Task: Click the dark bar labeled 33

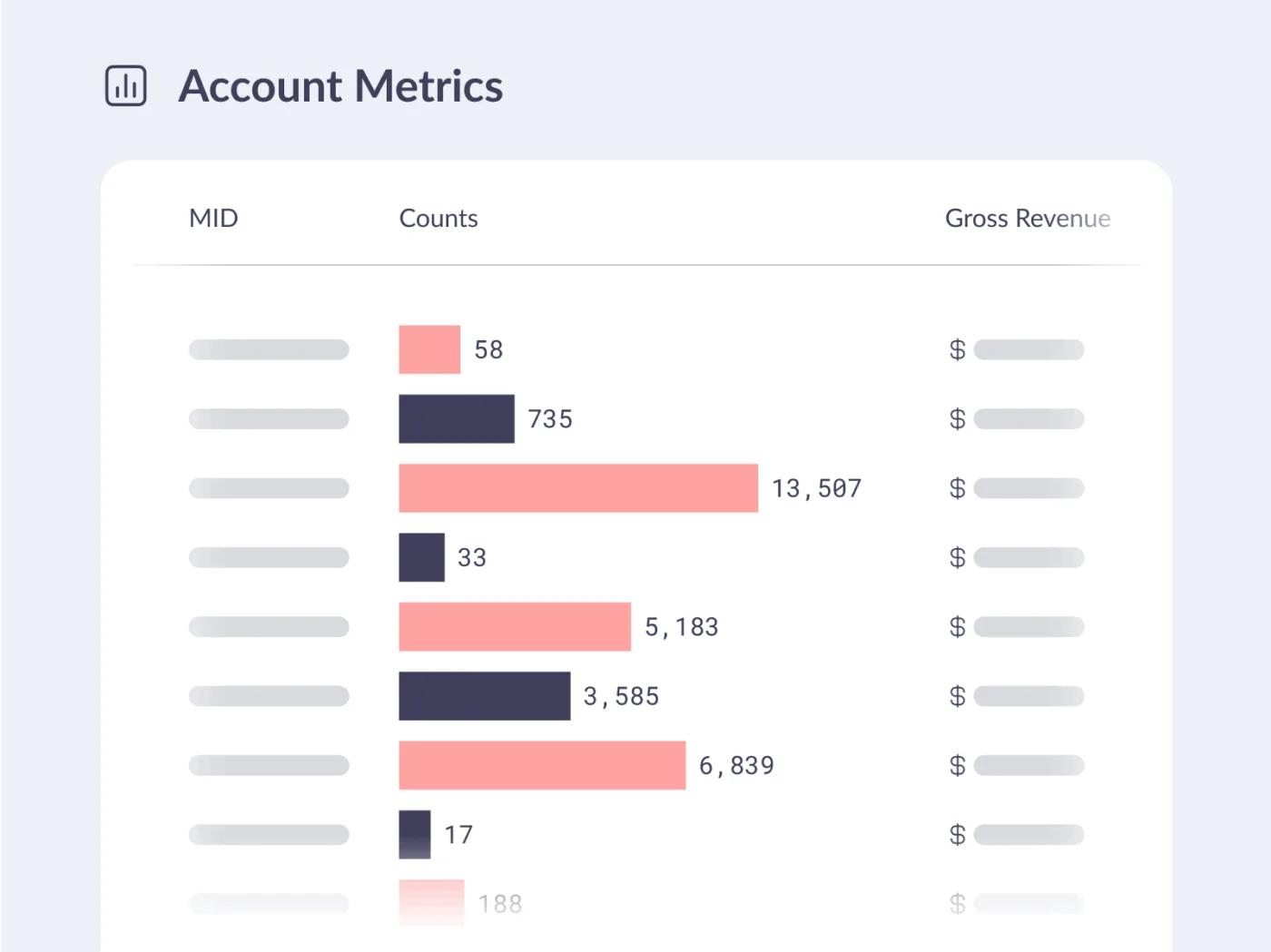Action: coord(422,557)
